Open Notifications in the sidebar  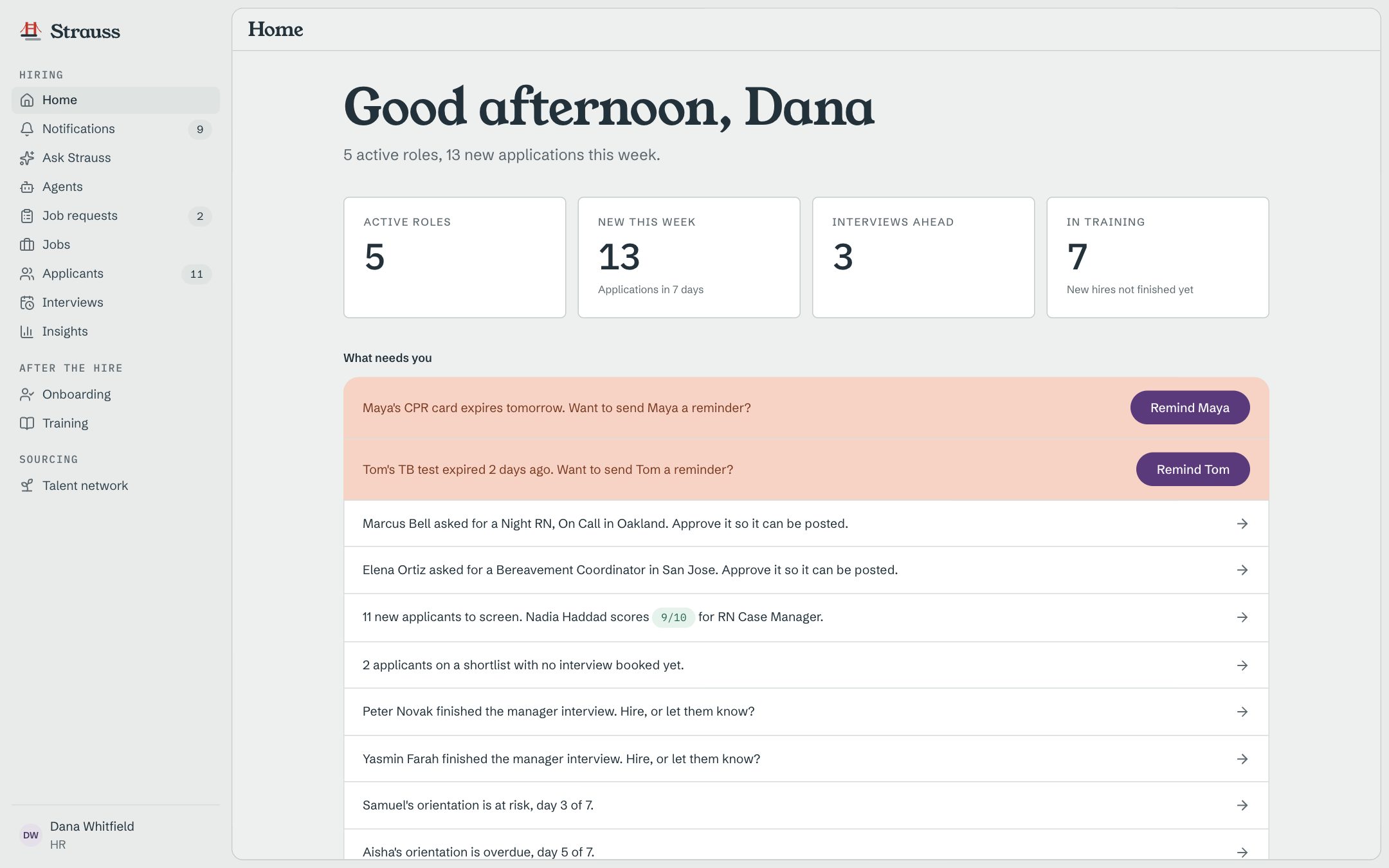point(116,129)
